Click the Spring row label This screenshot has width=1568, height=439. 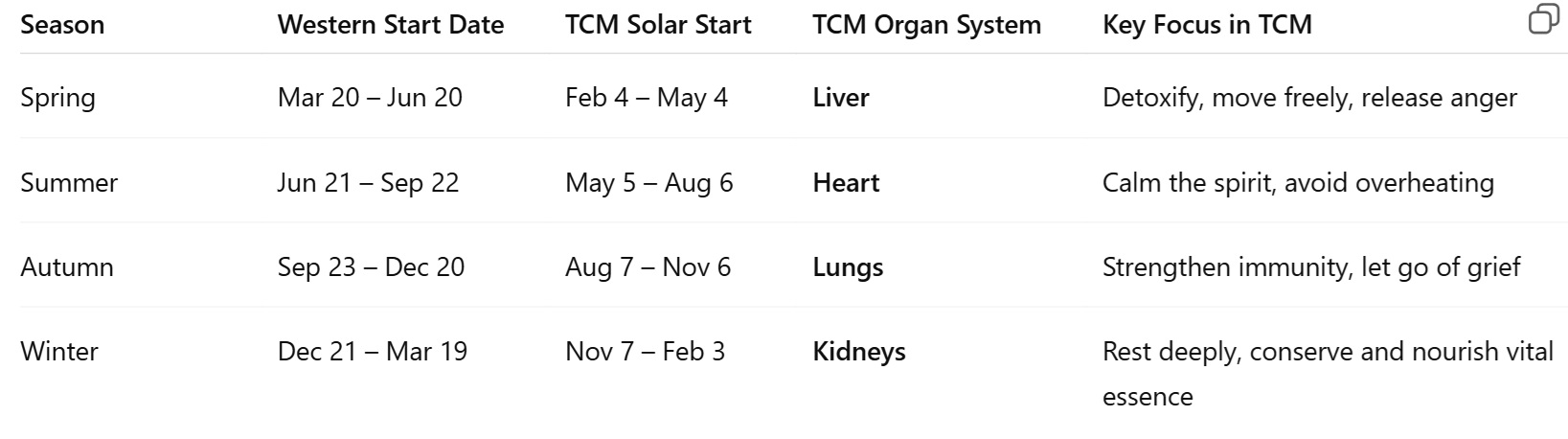(x=57, y=98)
